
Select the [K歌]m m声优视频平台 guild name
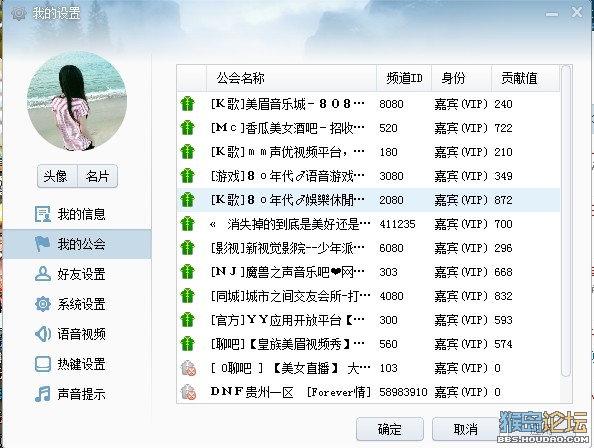[x=288, y=152]
